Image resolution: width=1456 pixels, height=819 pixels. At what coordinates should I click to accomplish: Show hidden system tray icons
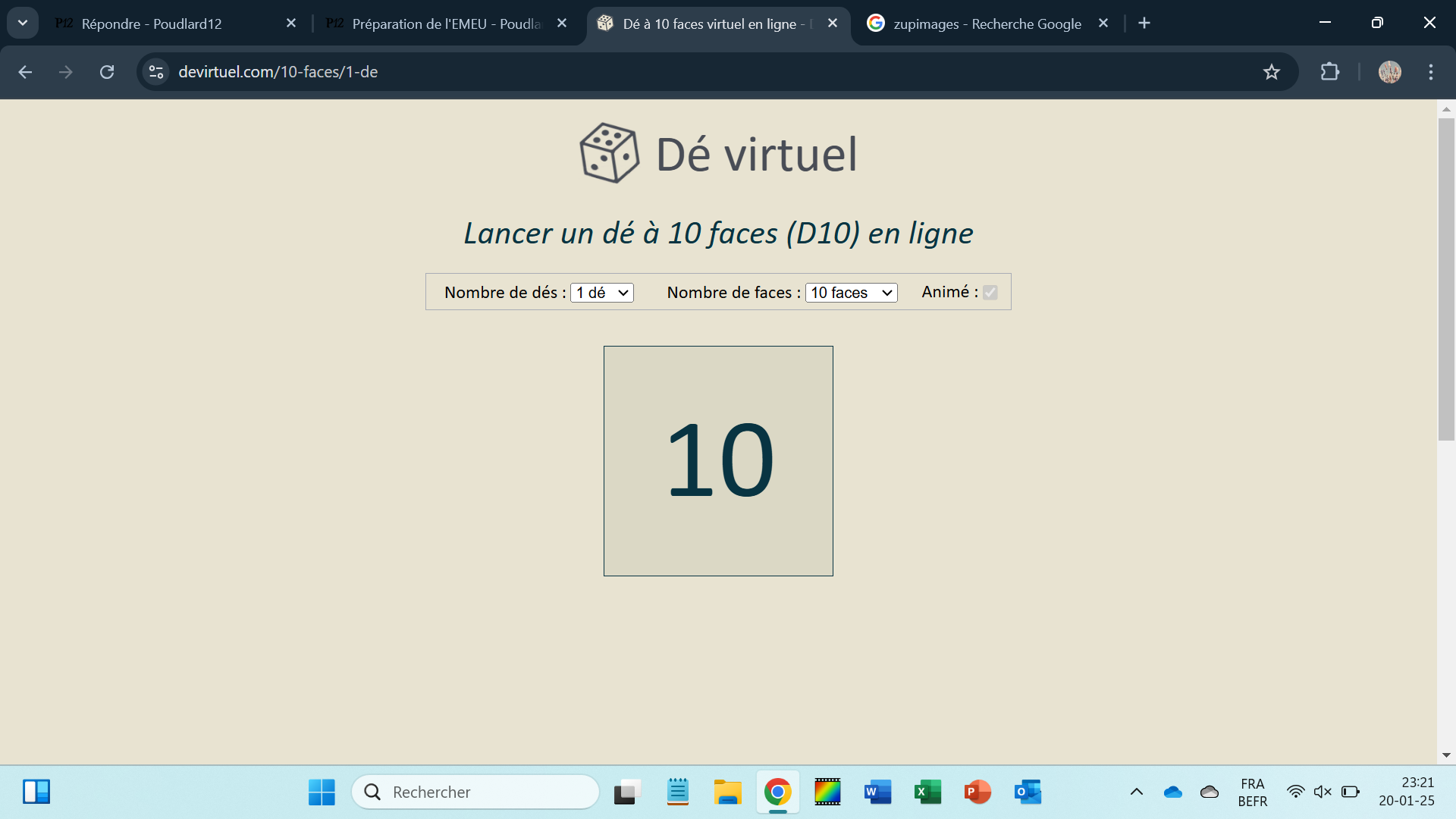(1136, 792)
